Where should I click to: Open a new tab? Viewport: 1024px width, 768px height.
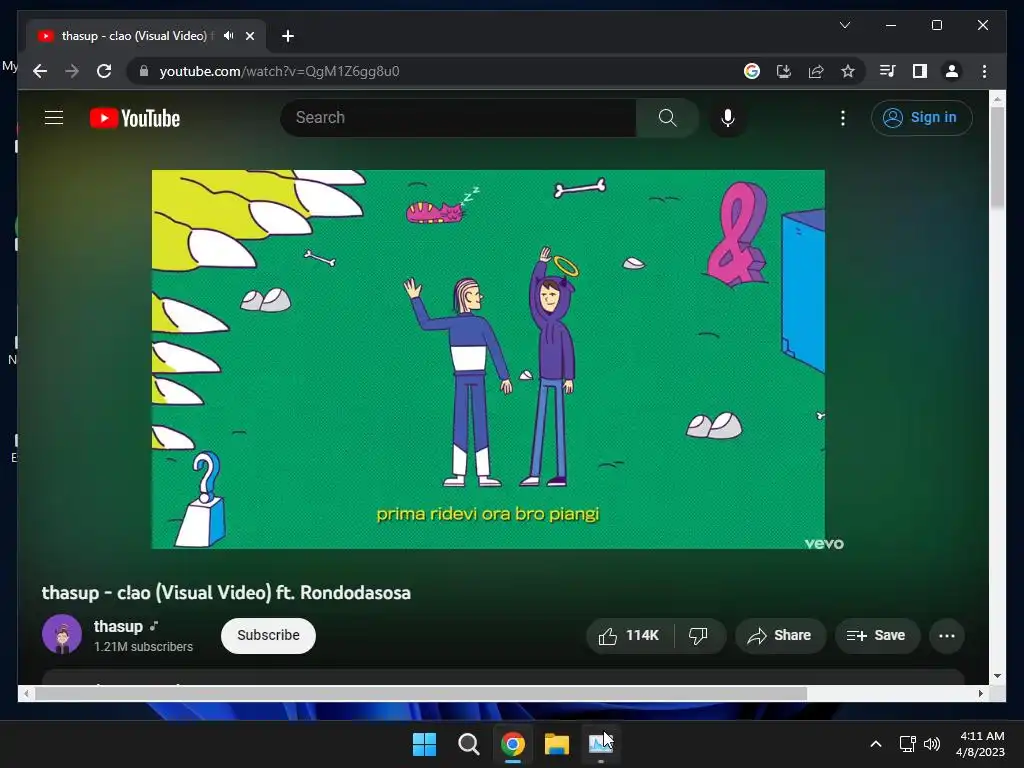(x=287, y=36)
